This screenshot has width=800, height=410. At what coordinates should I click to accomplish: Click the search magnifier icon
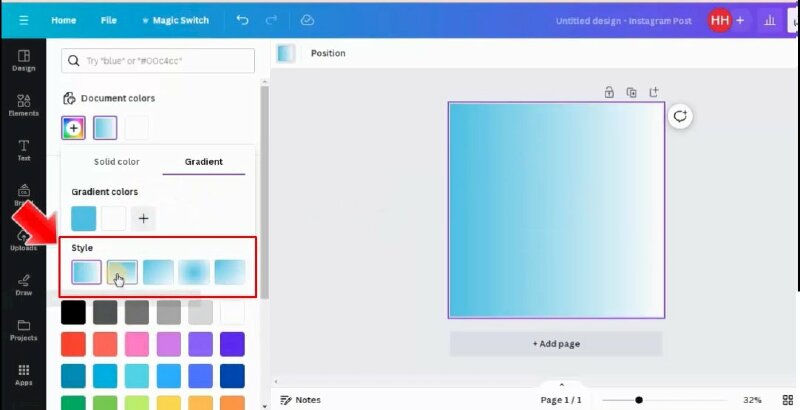(x=73, y=61)
